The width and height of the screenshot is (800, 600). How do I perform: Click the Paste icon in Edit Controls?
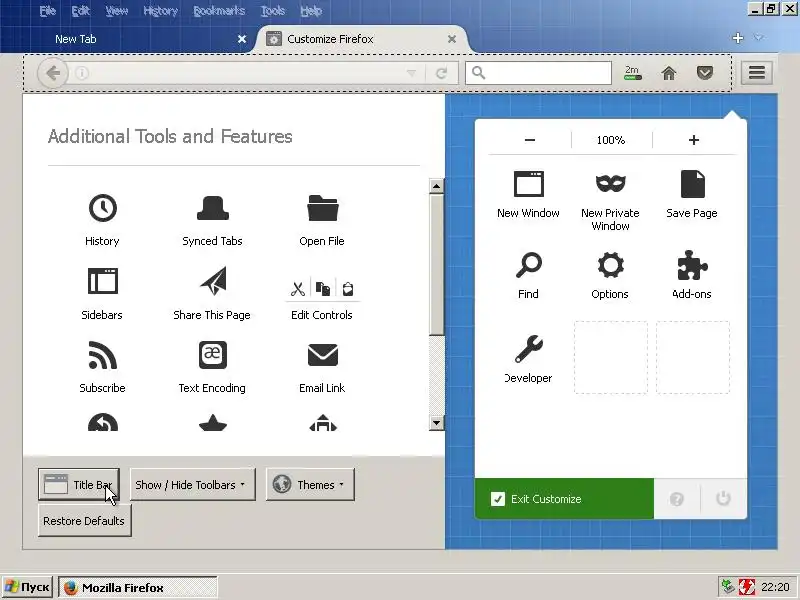pyautogui.click(x=347, y=289)
